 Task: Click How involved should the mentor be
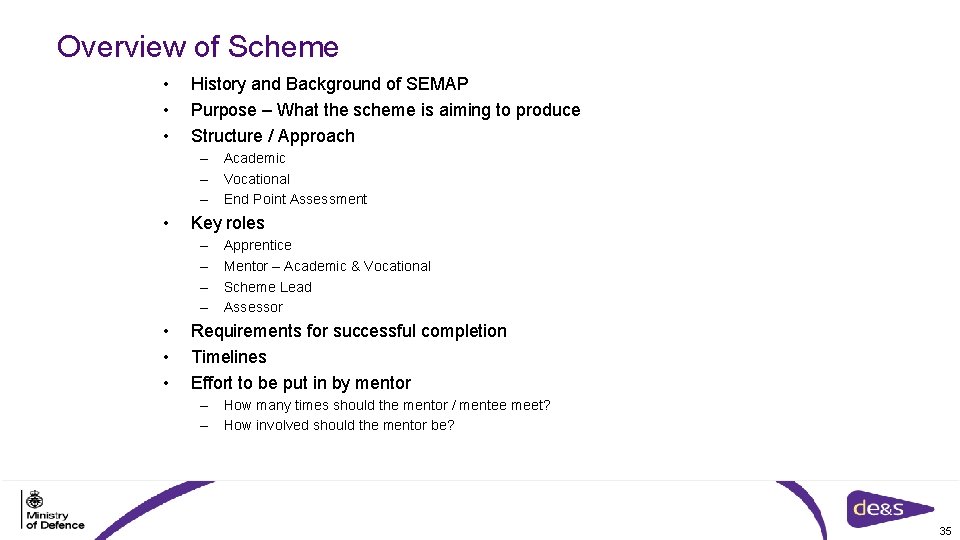pyautogui.click(x=339, y=426)
